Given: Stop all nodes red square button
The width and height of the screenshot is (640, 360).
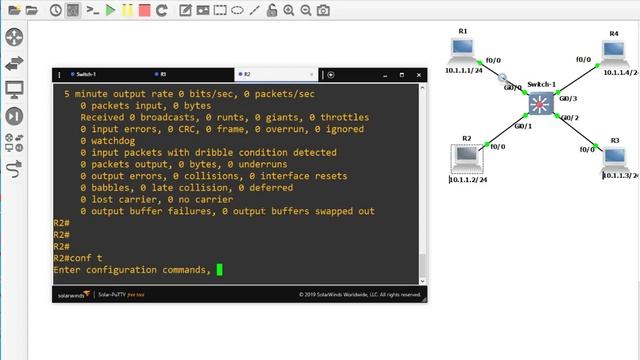Looking at the screenshot, I should tap(144, 10).
